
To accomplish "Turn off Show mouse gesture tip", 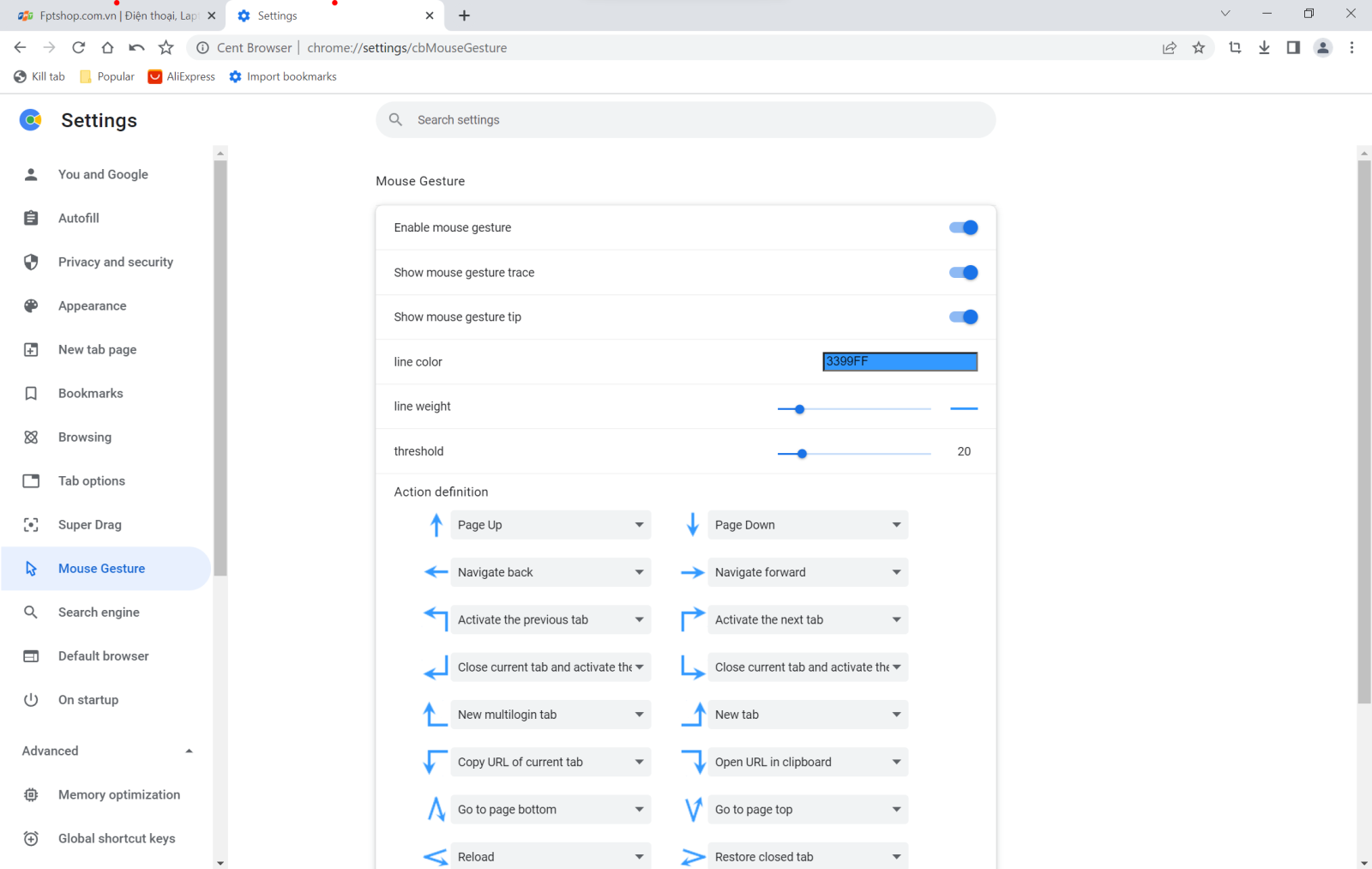I will [x=963, y=317].
